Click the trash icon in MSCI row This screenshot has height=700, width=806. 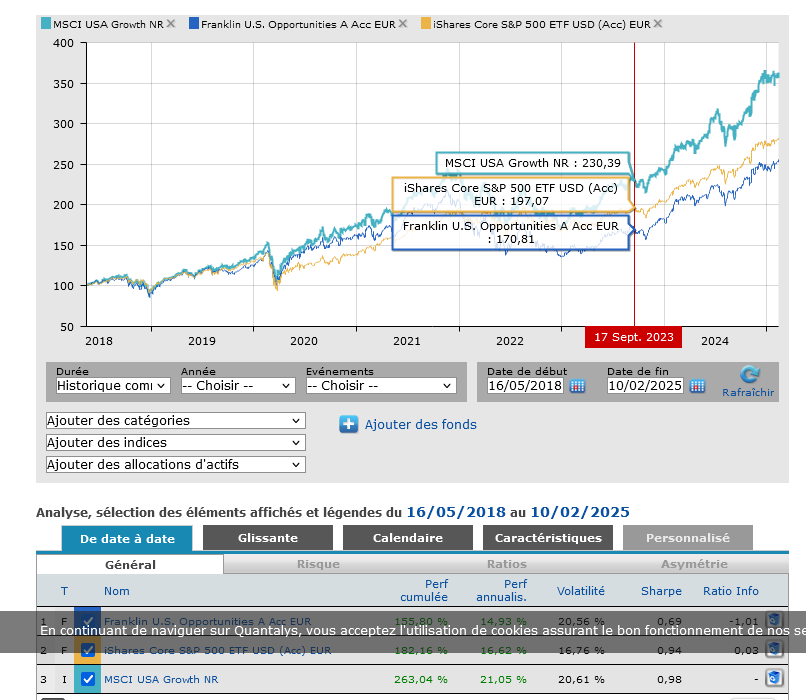pos(774,678)
